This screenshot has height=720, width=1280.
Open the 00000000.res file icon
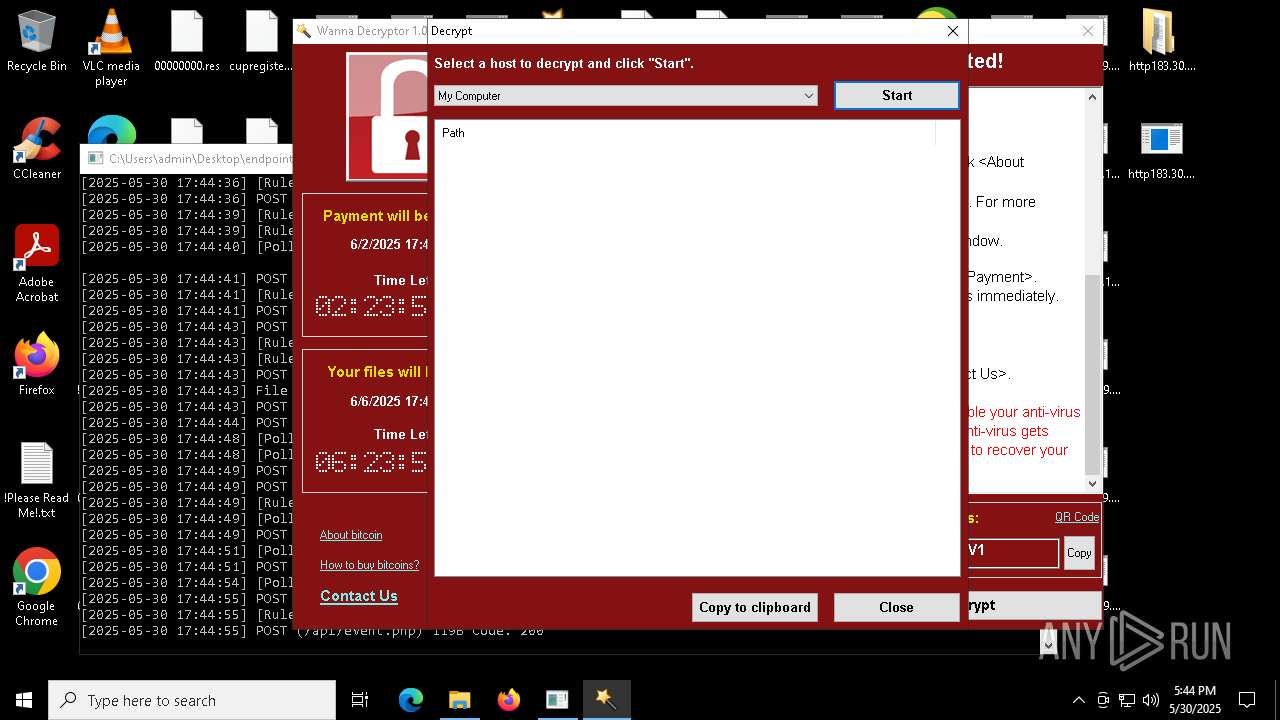(x=187, y=42)
